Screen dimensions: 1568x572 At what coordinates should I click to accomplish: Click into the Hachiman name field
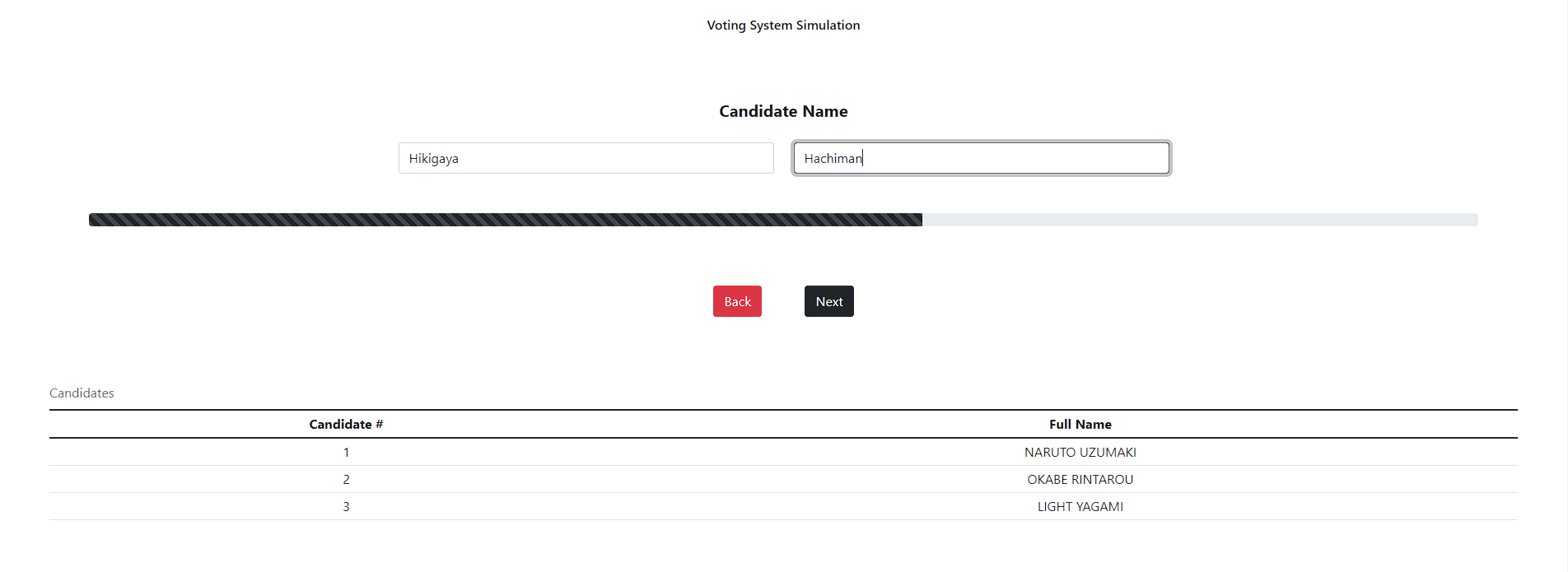pos(981,158)
